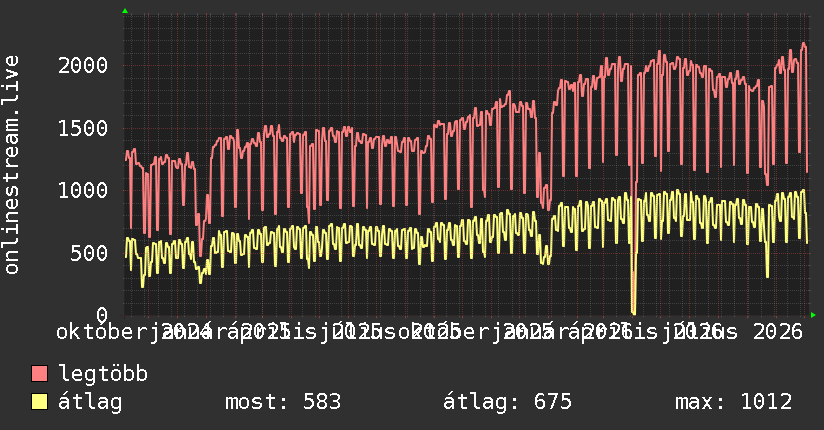This screenshot has width=824, height=430.
Task: Select the átlag legend label beside yellow swatch
Action: coord(90,402)
